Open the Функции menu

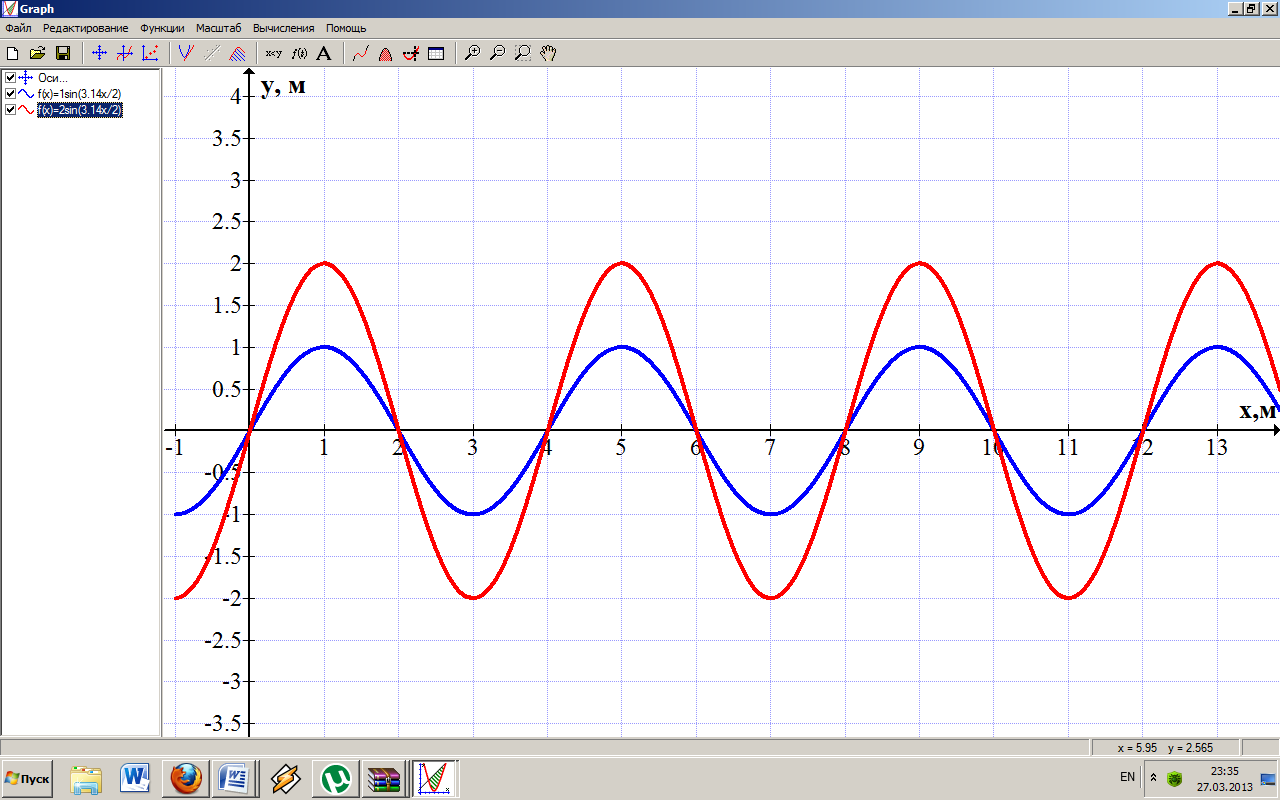pyautogui.click(x=162, y=28)
